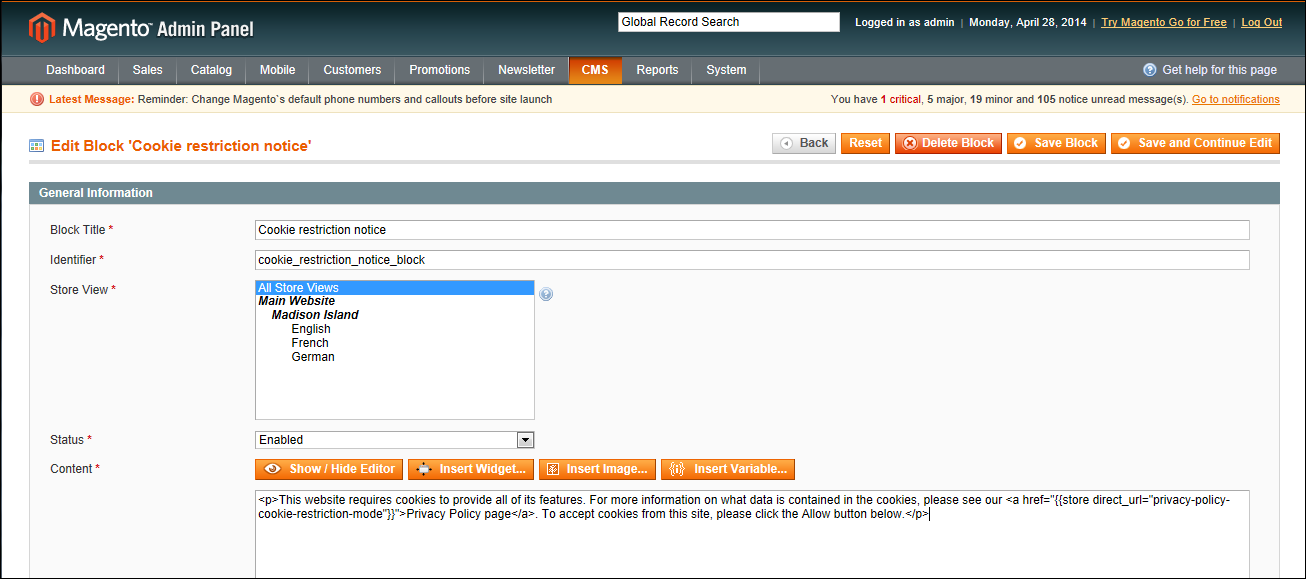
Task: Select Main Website in Store View list
Action: (297, 301)
